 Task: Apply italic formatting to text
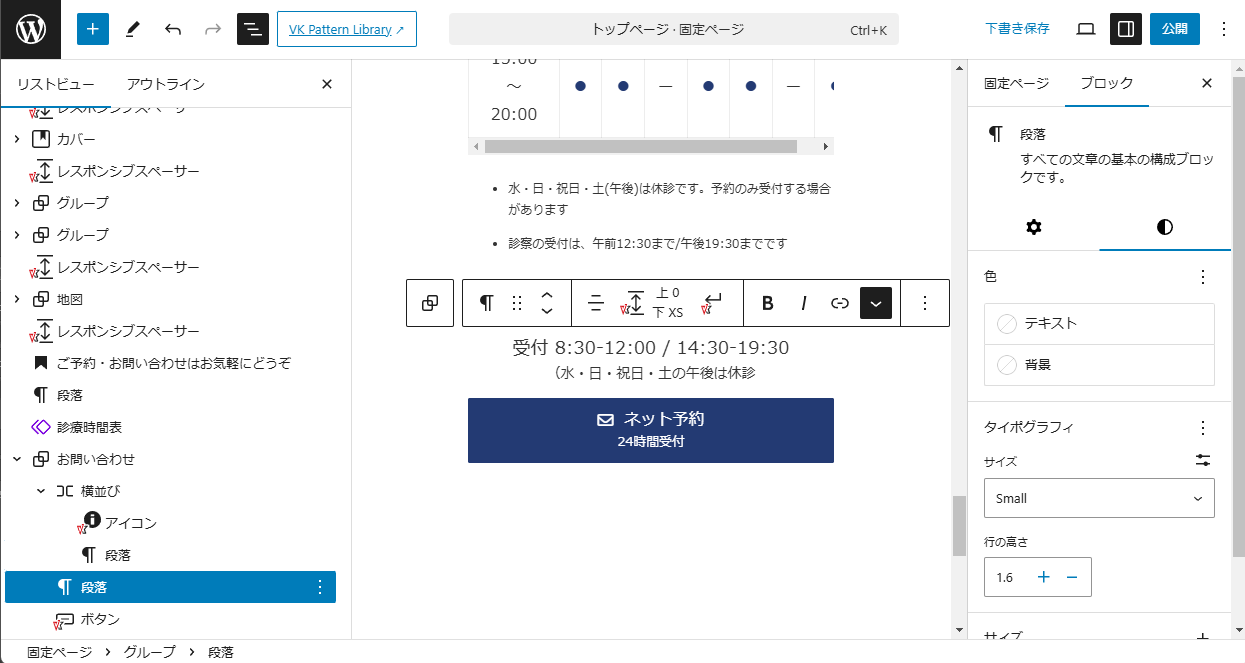pyautogui.click(x=803, y=303)
